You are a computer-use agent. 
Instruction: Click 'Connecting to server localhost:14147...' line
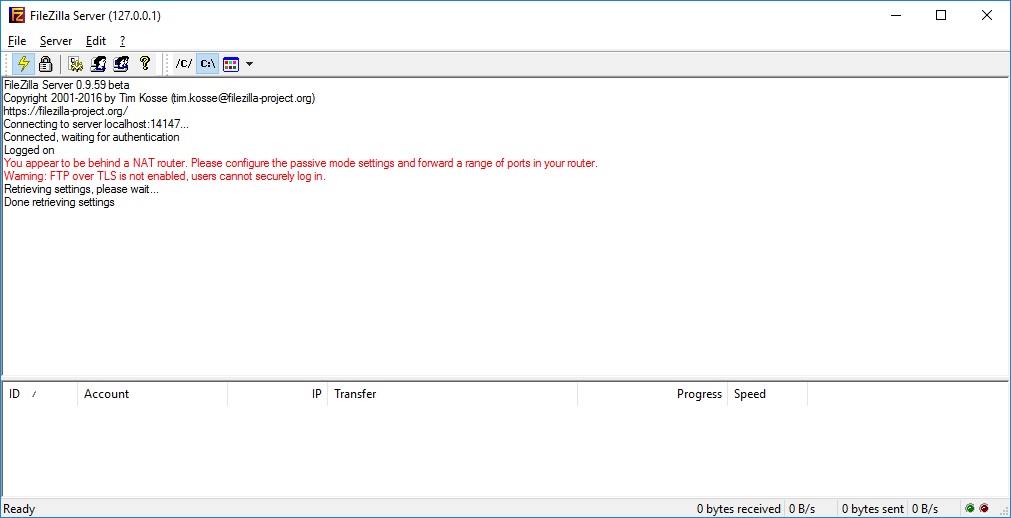[96, 124]
